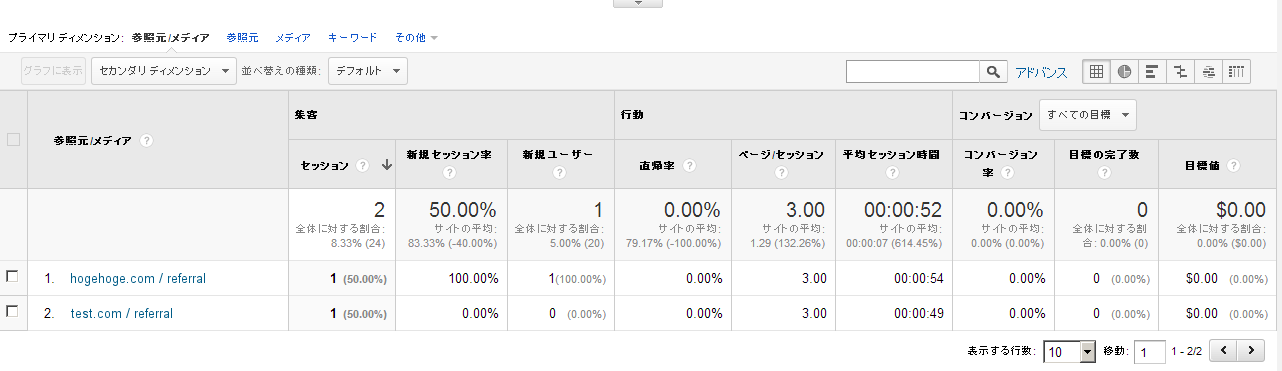Screen dimensions: 1282x371
Task: Select the performance bar view icon
Action: [x=1153, y=71]
